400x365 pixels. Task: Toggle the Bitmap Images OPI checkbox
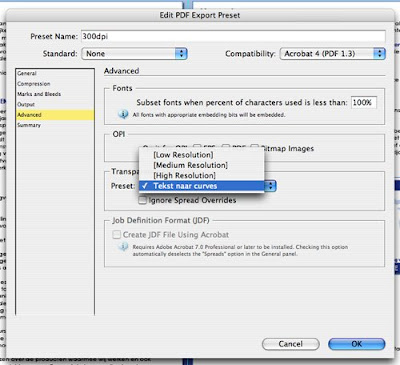tap(255, 148)
